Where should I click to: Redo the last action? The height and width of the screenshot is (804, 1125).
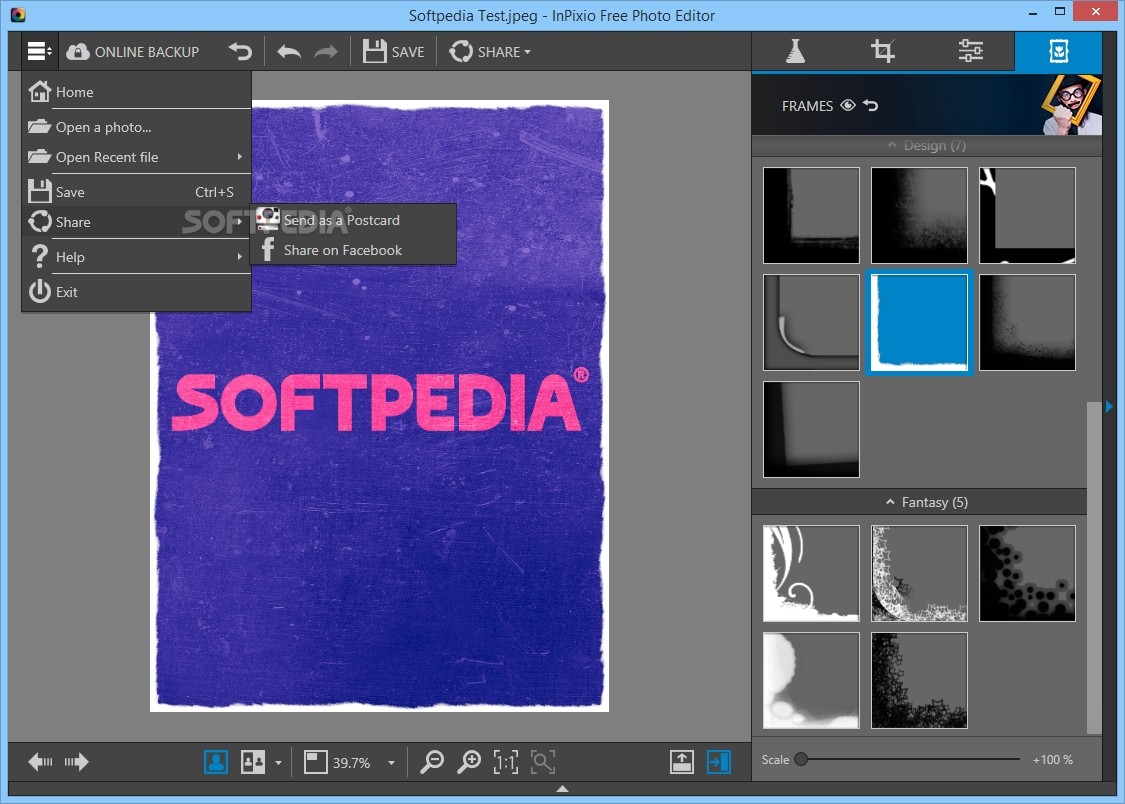[326, 52]
